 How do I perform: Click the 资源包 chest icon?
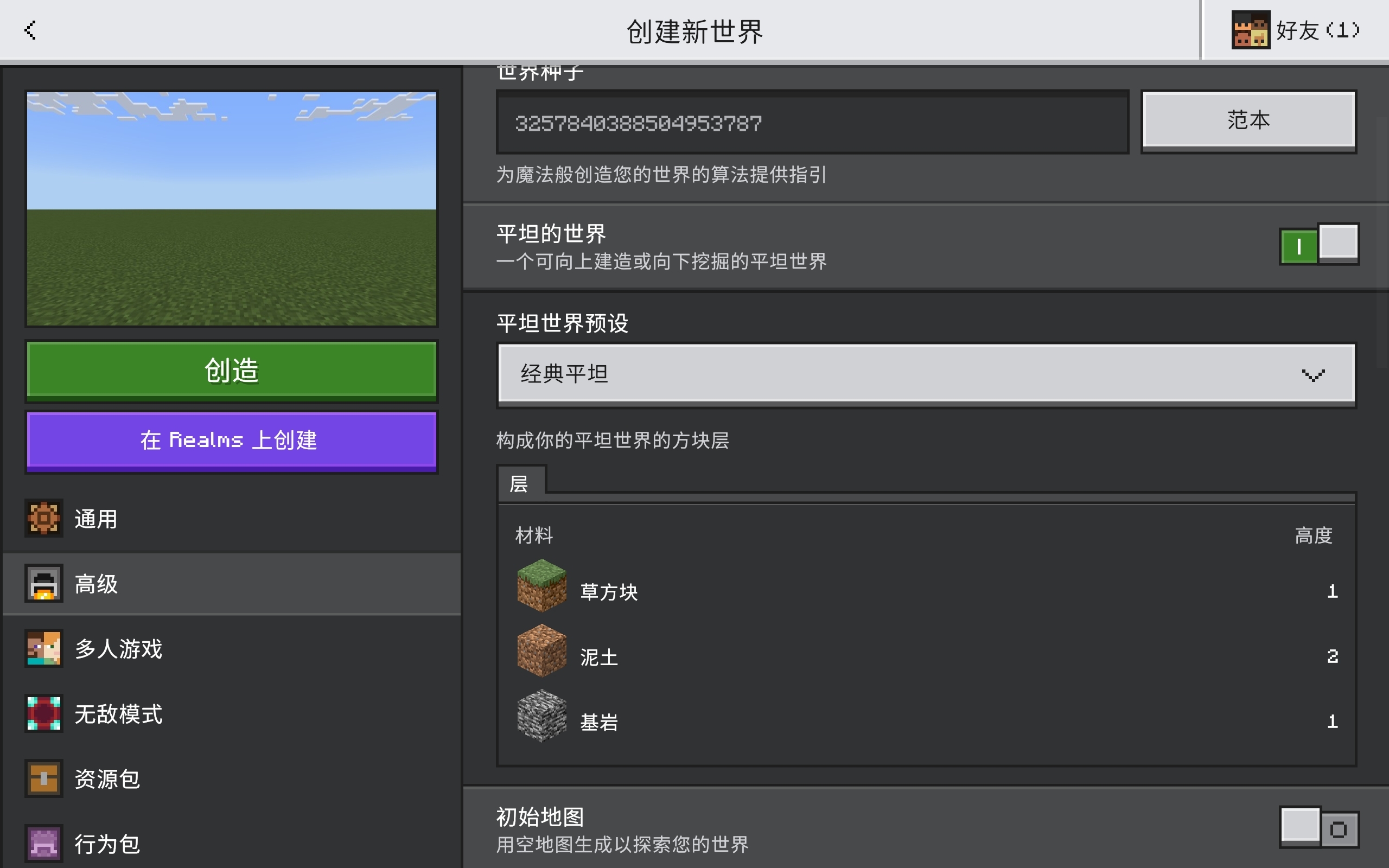click(43, 778)
